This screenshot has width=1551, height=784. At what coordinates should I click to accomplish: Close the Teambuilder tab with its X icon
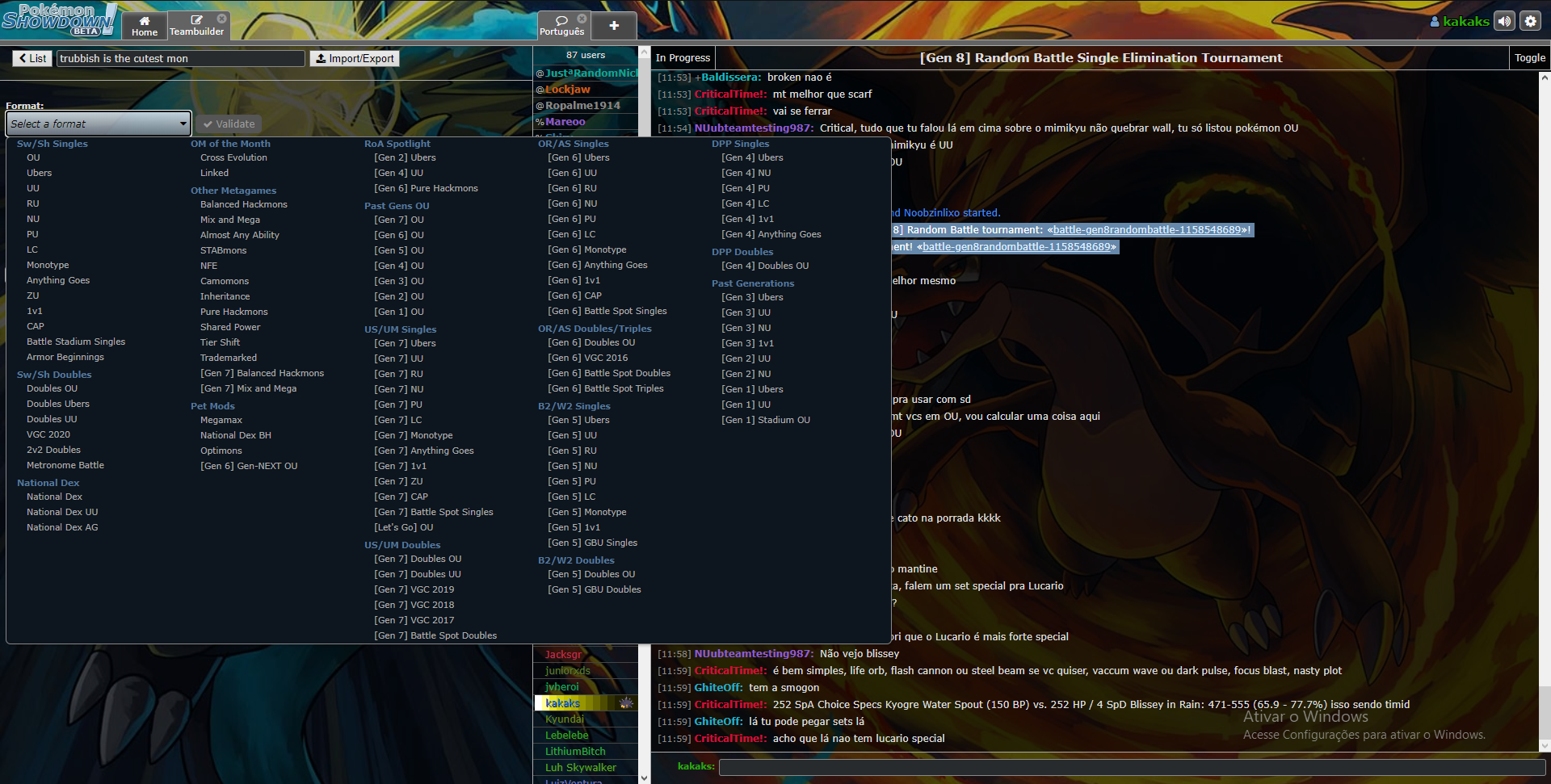(222, 18)
